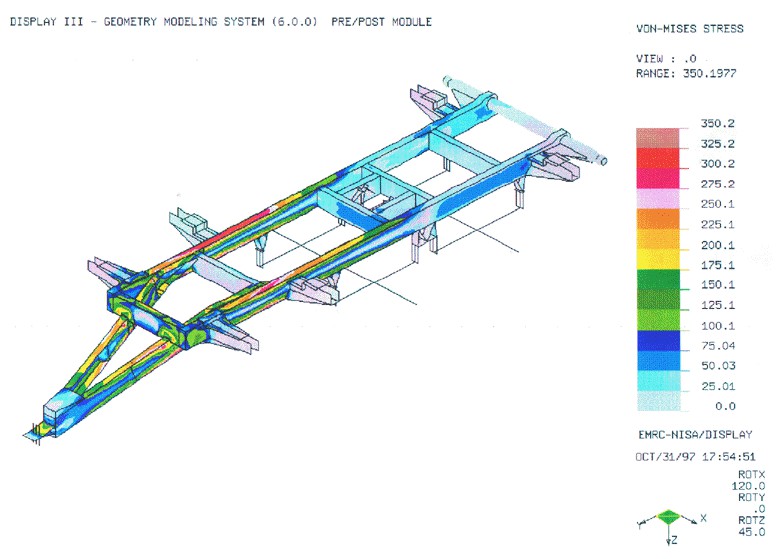The height and width of the screenshot is (559, 780).
Task: Click the top 350.2 legend color band
Action: 658,138
